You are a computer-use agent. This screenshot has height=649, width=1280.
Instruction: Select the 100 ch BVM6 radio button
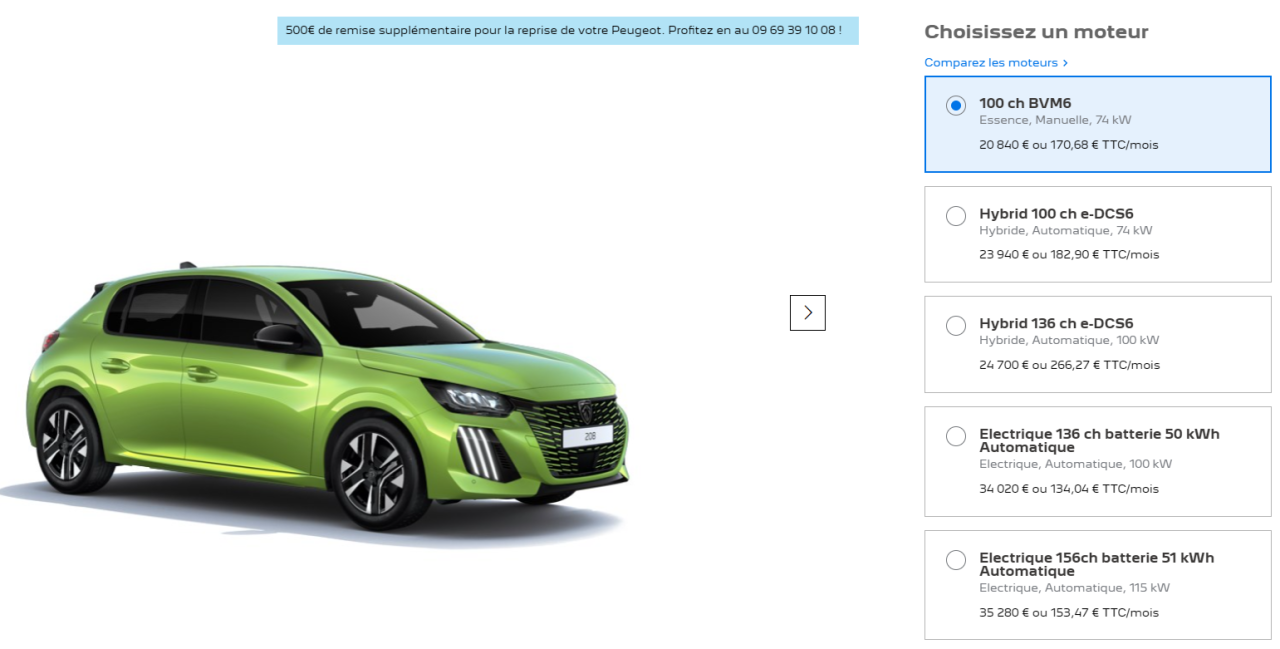pos(955,105)
